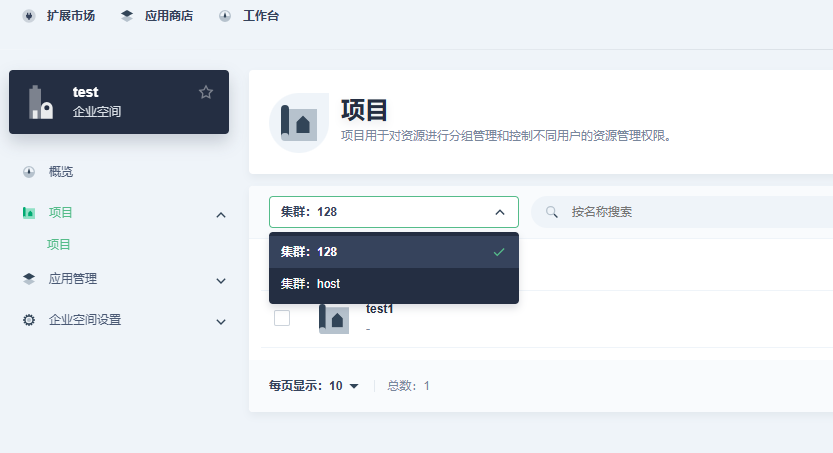
Task: Expand the 企业空间设置 section chevron
Action: point(221,322)
